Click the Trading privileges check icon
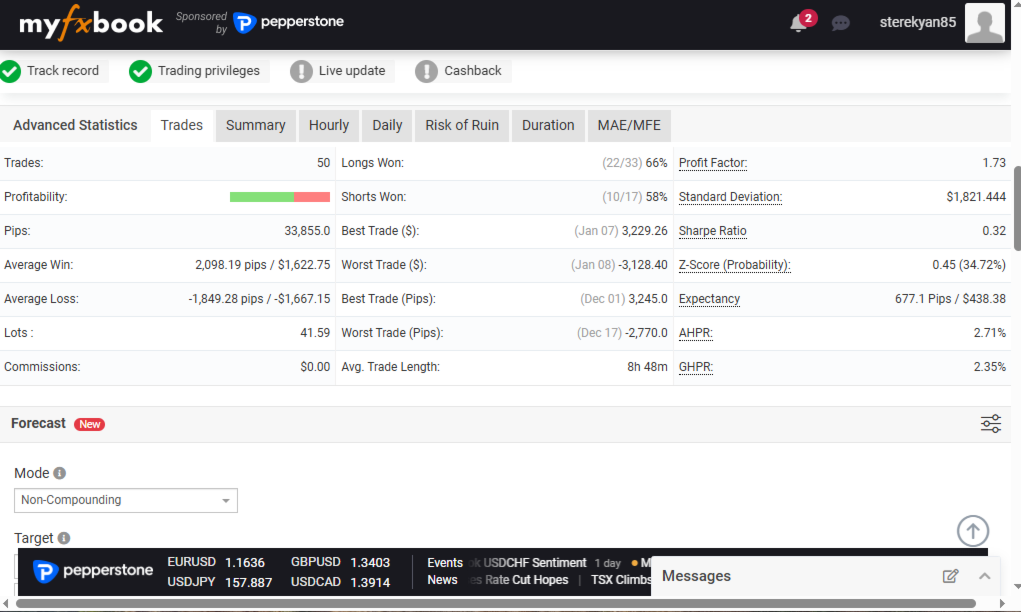 click(140, 72)
